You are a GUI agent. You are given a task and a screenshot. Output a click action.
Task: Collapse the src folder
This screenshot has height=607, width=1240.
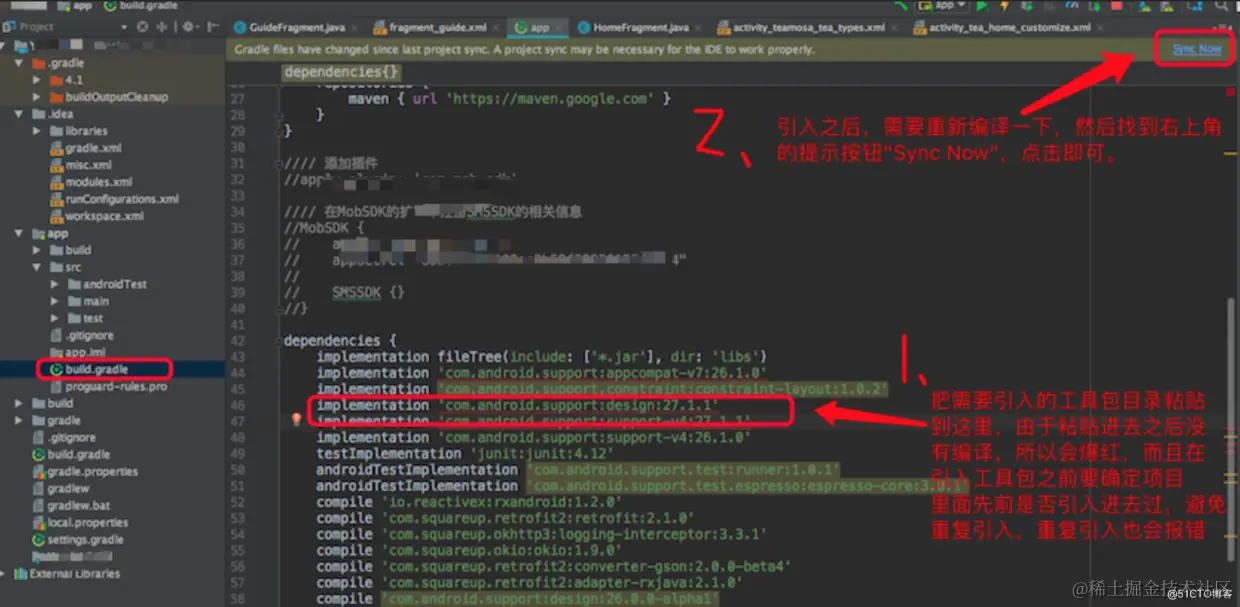click(x=37, y=267)
